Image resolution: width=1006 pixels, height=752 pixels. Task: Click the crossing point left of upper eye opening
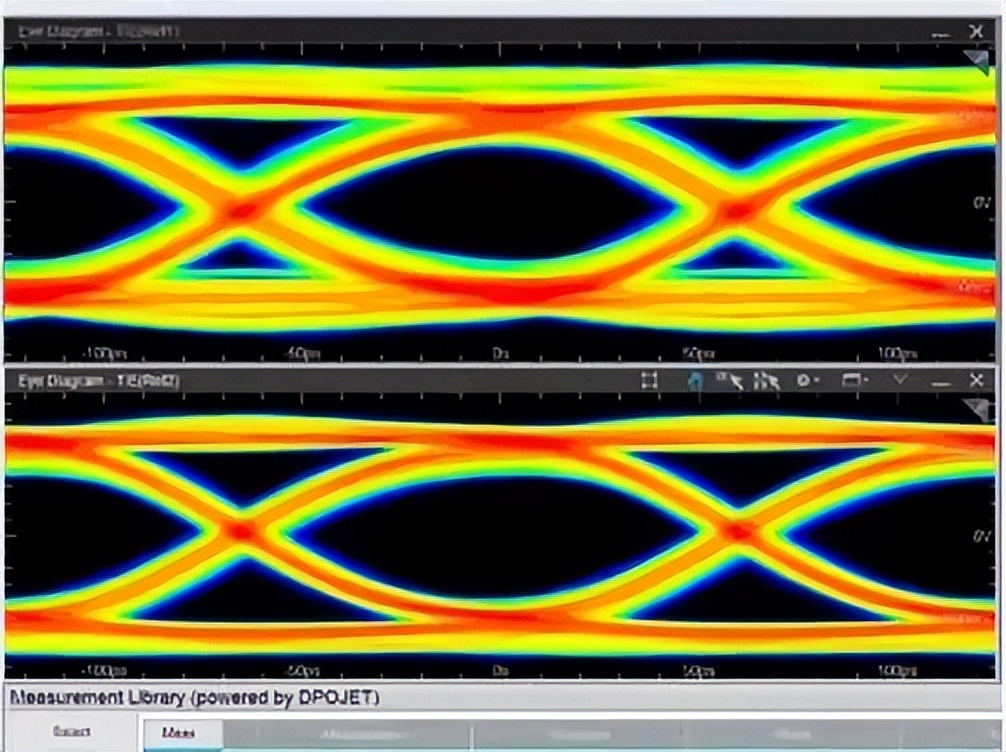coord(242,210)
